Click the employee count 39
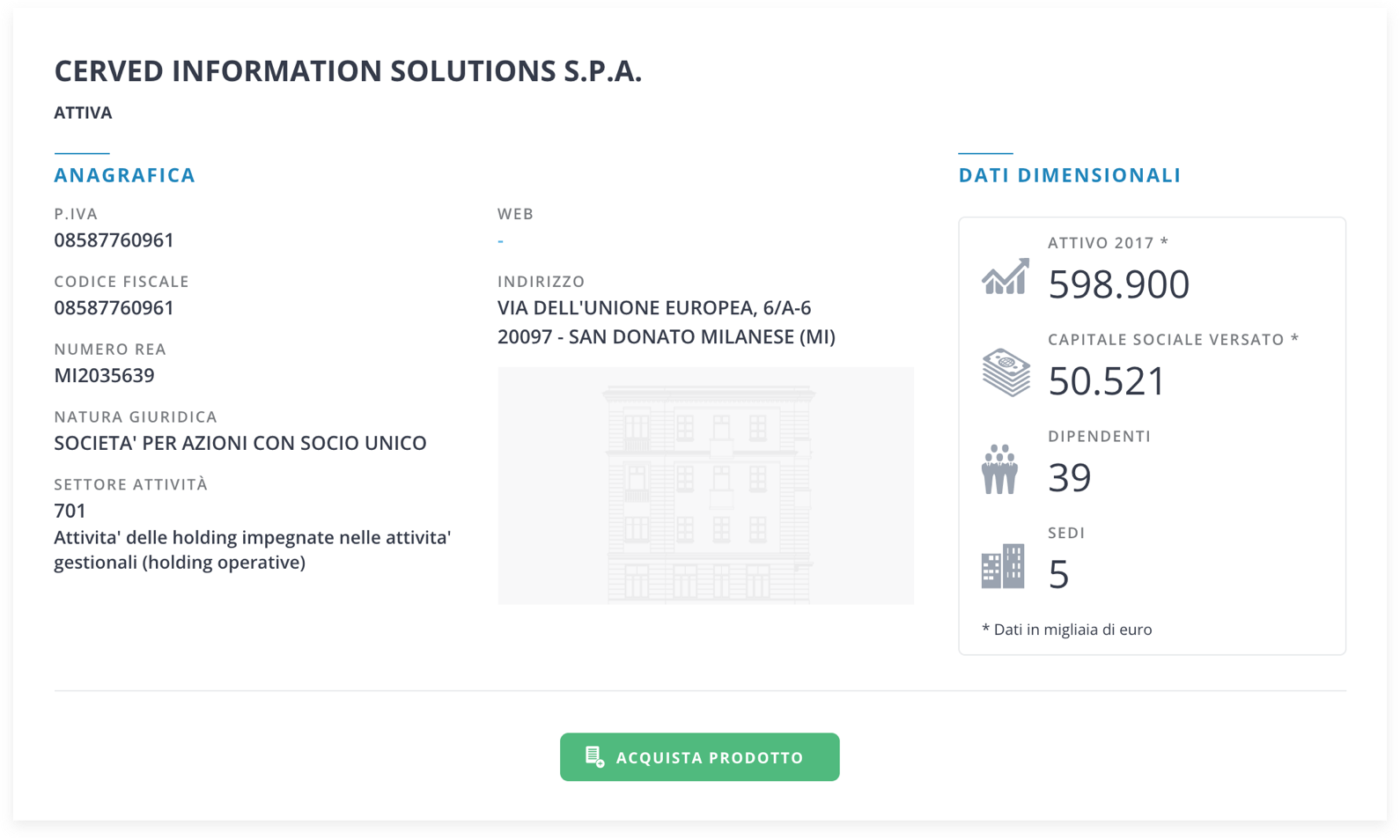 pyautogui.click(x=1069, y=477)
